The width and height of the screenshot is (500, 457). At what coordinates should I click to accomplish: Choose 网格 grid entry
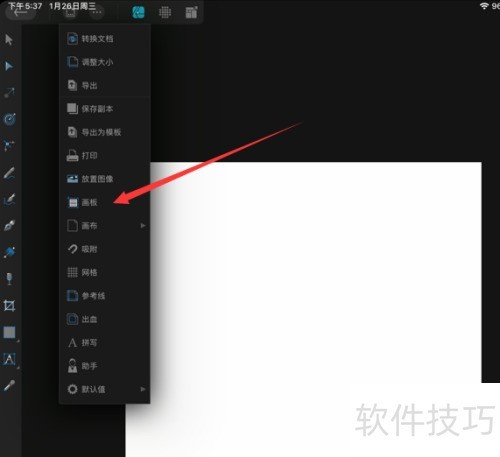[x=105, y=272]
